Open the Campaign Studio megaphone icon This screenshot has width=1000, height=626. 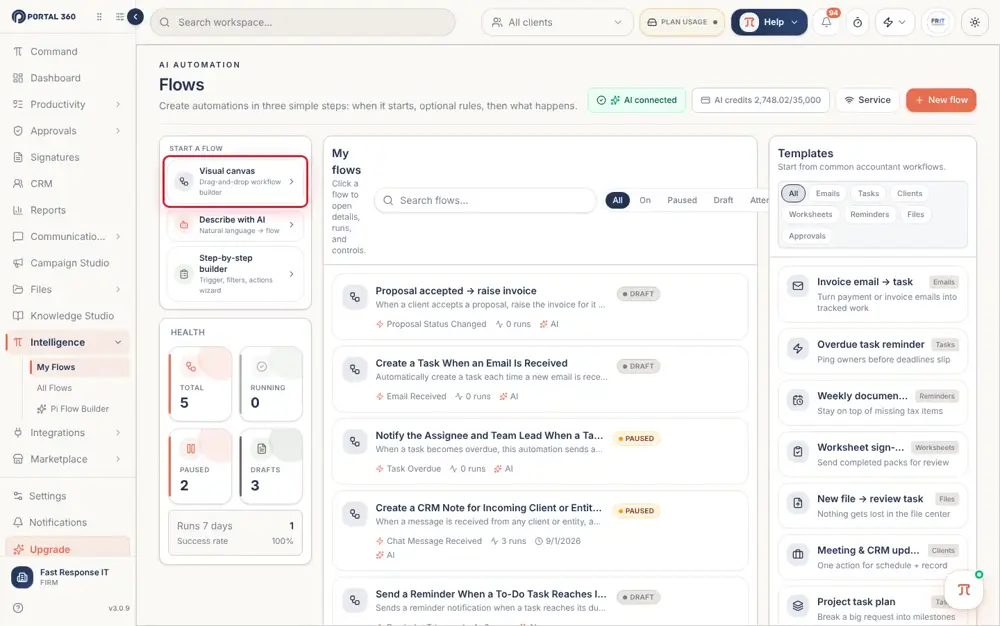18,263
